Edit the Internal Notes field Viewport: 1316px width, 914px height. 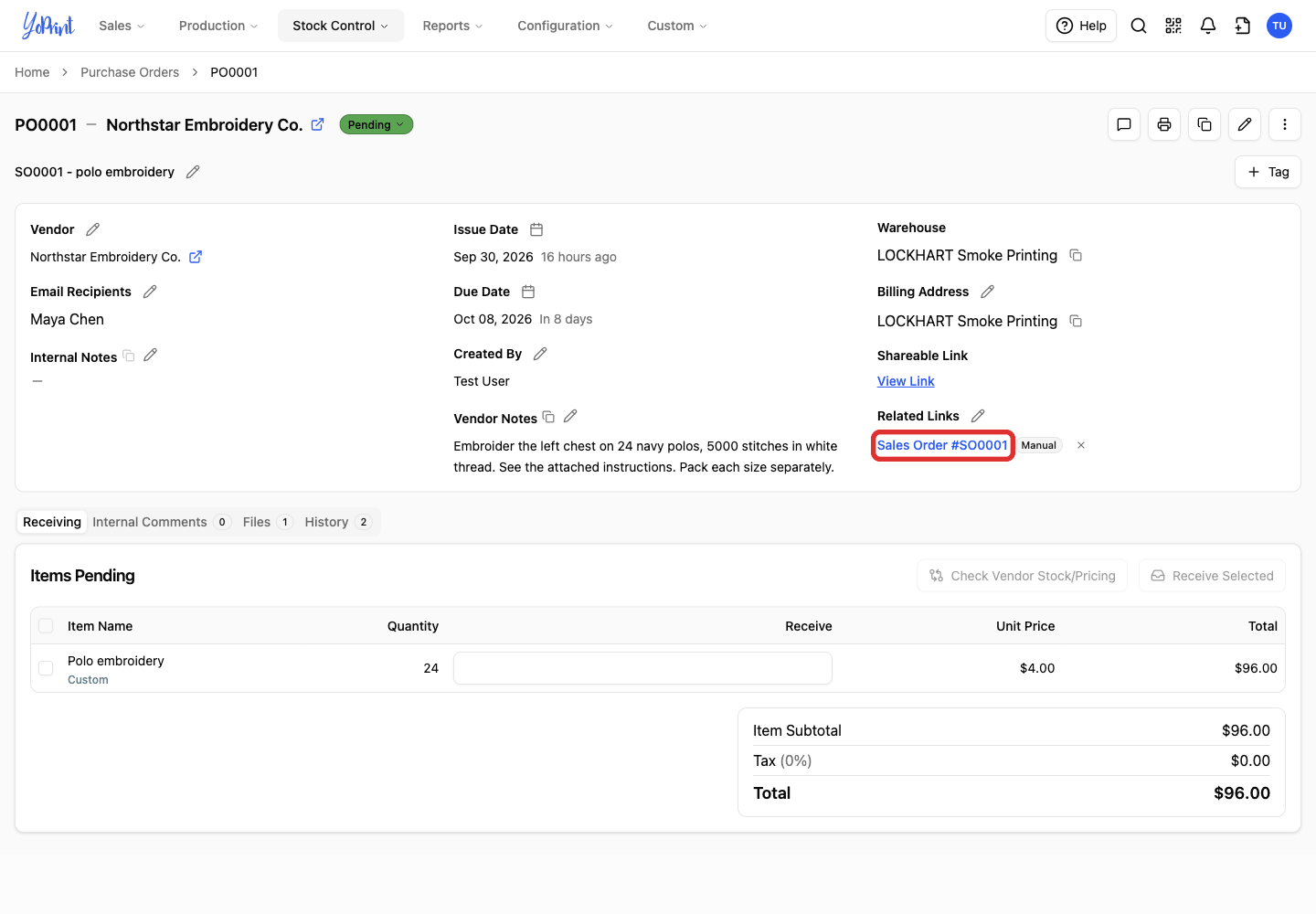[151, 355]
